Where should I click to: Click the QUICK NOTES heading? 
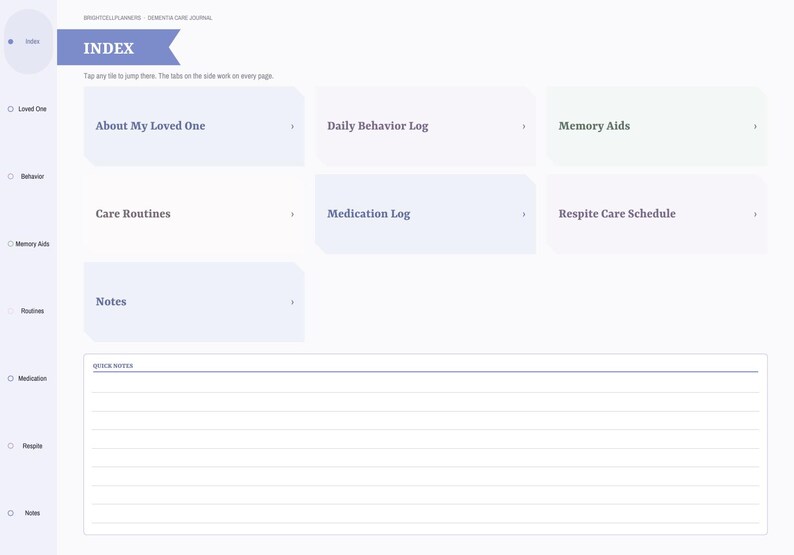[113, 366]
